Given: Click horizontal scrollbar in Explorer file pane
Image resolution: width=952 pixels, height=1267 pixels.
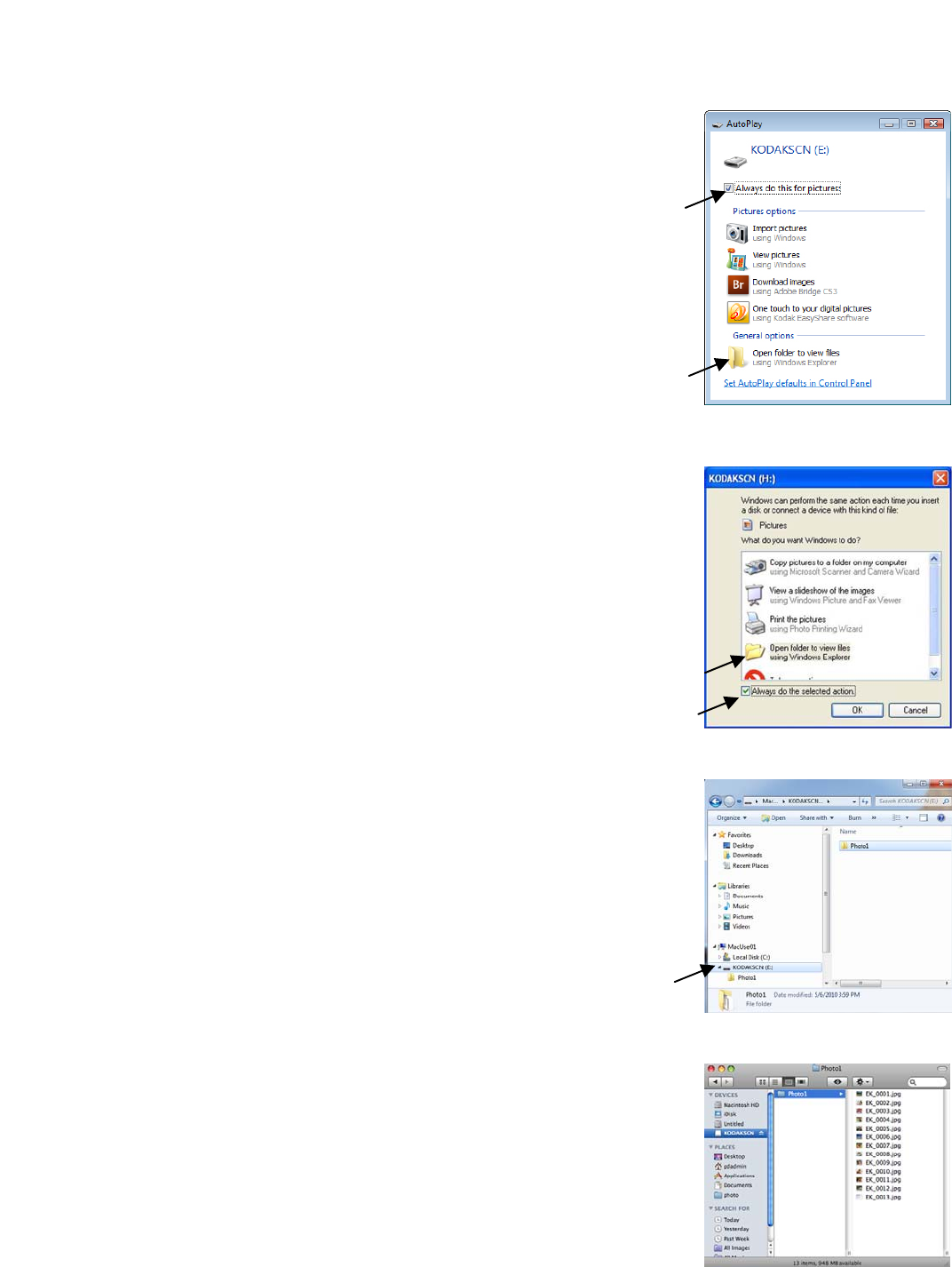Looking at the screenshot, I should point(860,984).
